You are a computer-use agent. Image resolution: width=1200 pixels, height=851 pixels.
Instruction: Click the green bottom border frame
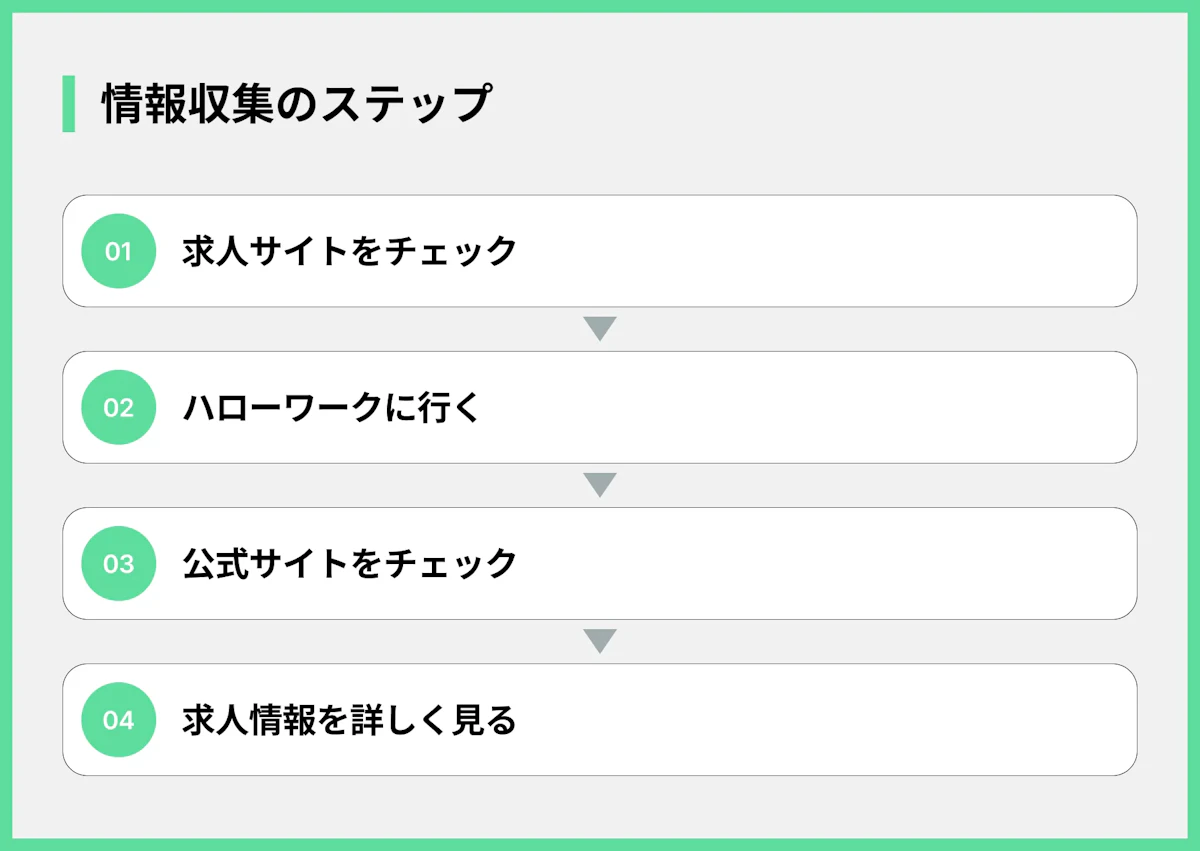coord(600,845)
